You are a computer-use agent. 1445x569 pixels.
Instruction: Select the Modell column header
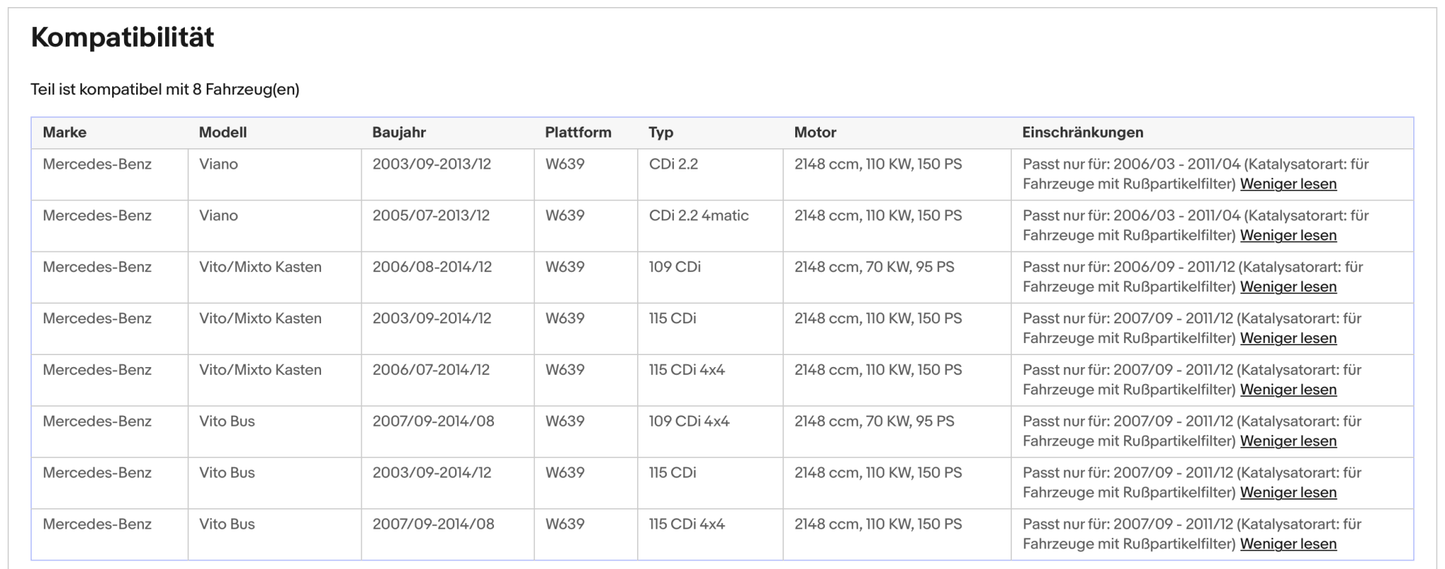(222, 133)
